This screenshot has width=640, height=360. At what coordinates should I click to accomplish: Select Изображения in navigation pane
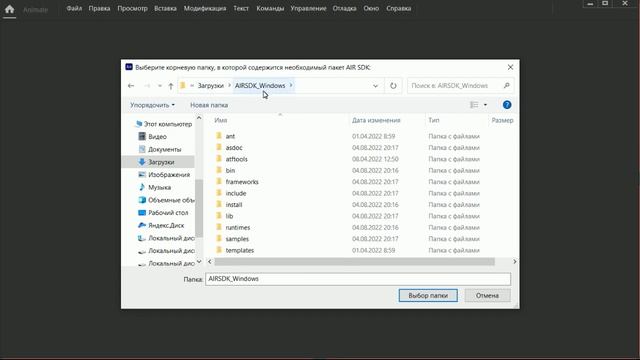pyautogui.click(x=164, y=175)
